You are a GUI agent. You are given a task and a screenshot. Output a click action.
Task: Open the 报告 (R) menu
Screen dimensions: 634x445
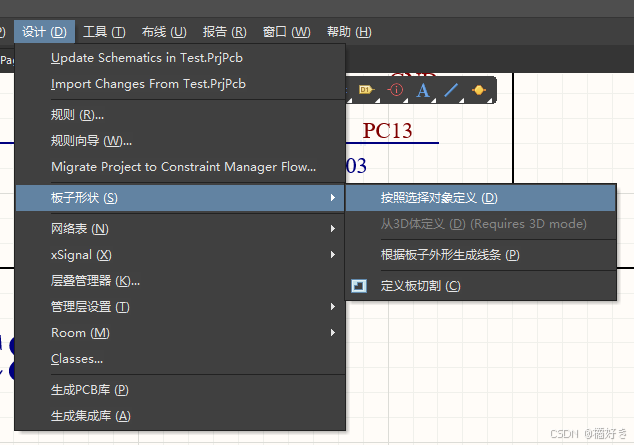click(x=224, y=32)
